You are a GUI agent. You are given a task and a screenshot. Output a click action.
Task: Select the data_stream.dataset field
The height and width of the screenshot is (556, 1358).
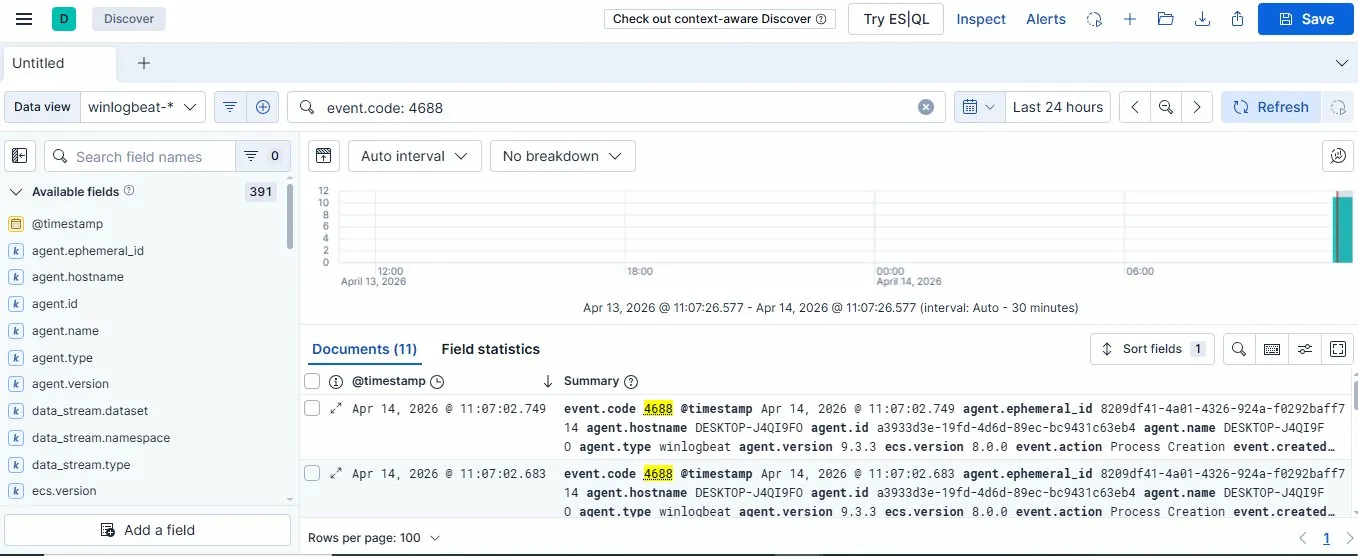point(90,411)
